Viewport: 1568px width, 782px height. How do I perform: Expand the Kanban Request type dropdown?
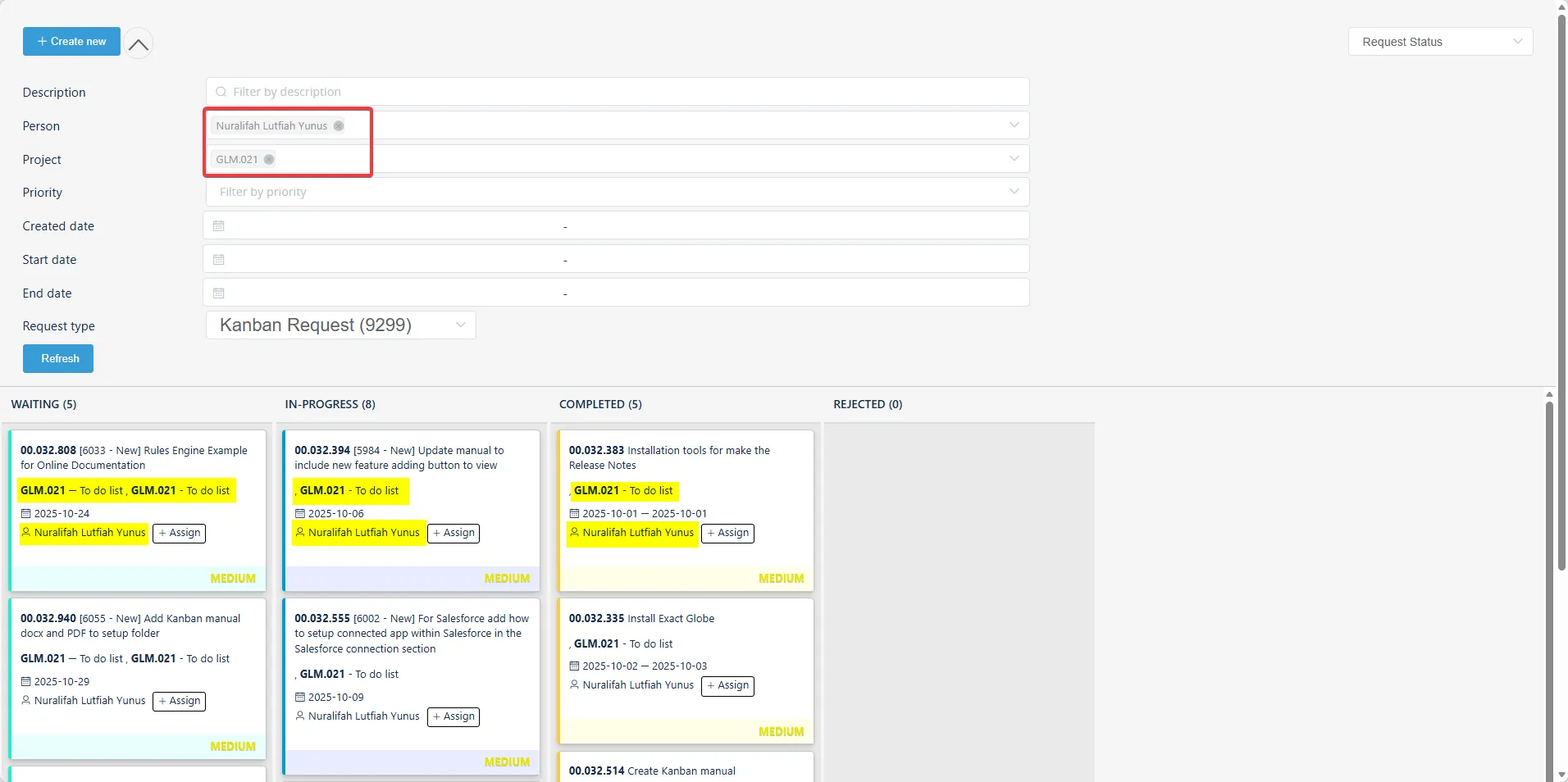click(x=459, y=325)
